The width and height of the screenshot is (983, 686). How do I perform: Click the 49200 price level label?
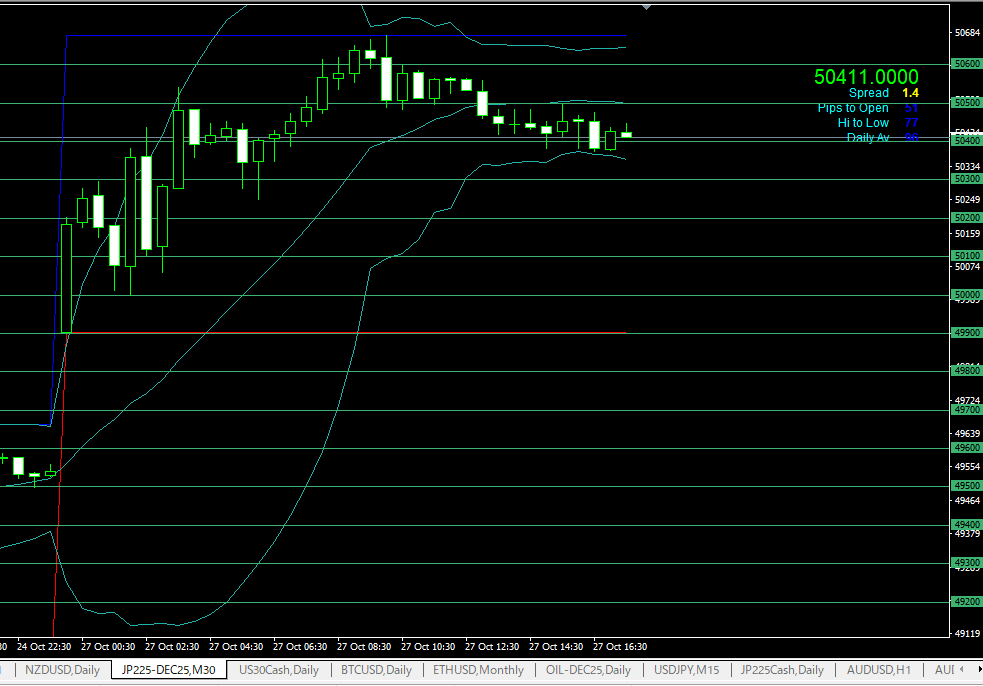coord(966,603)
